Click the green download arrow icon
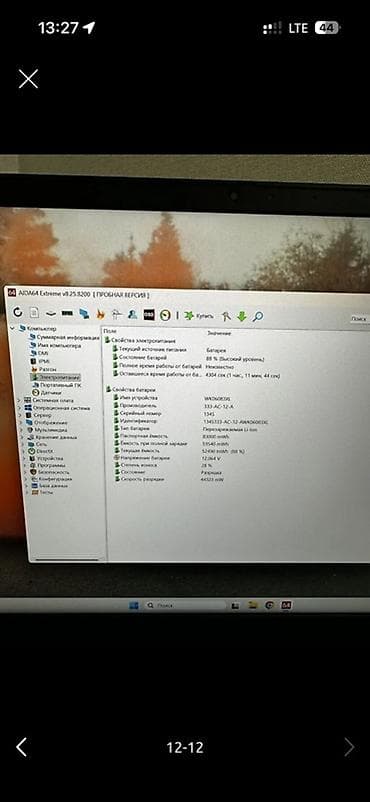This screenshot has width=370, height=802. [242, 317]
